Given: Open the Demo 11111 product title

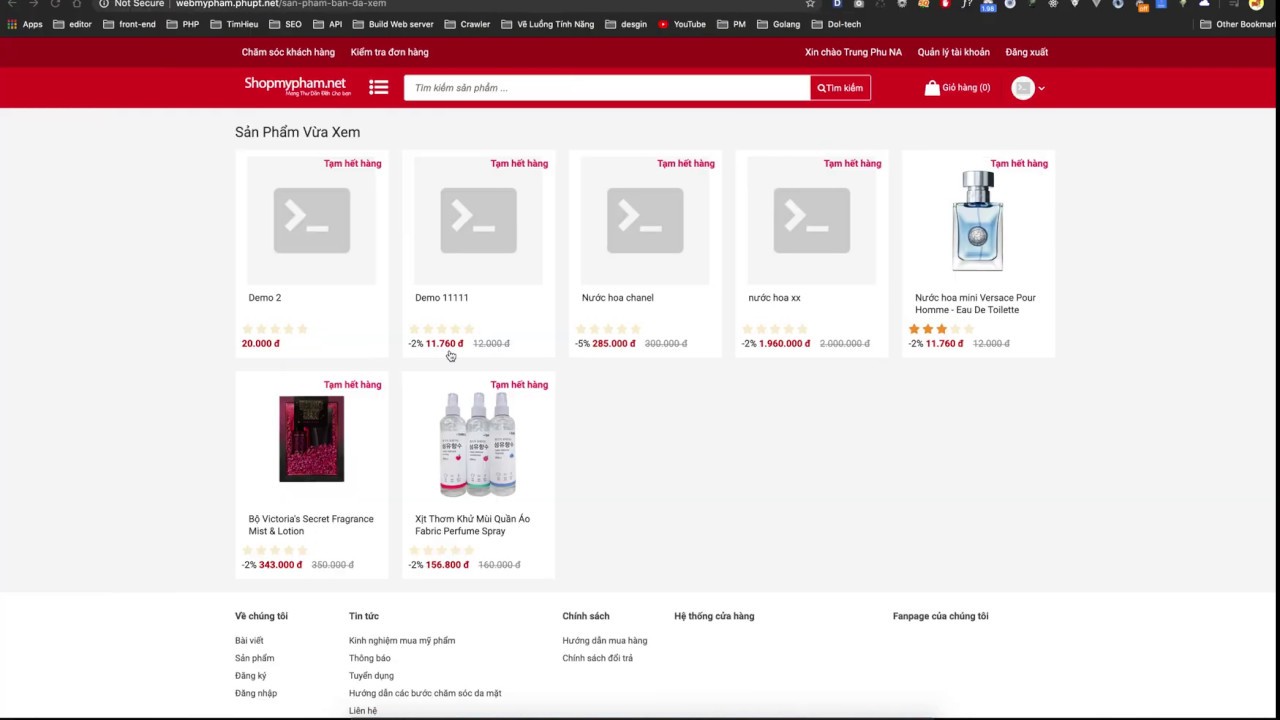Looking at the screenshot, I should point(442,298).
